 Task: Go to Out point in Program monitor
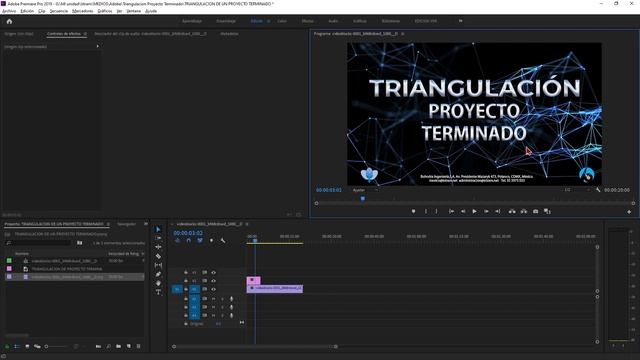point(498,211)
